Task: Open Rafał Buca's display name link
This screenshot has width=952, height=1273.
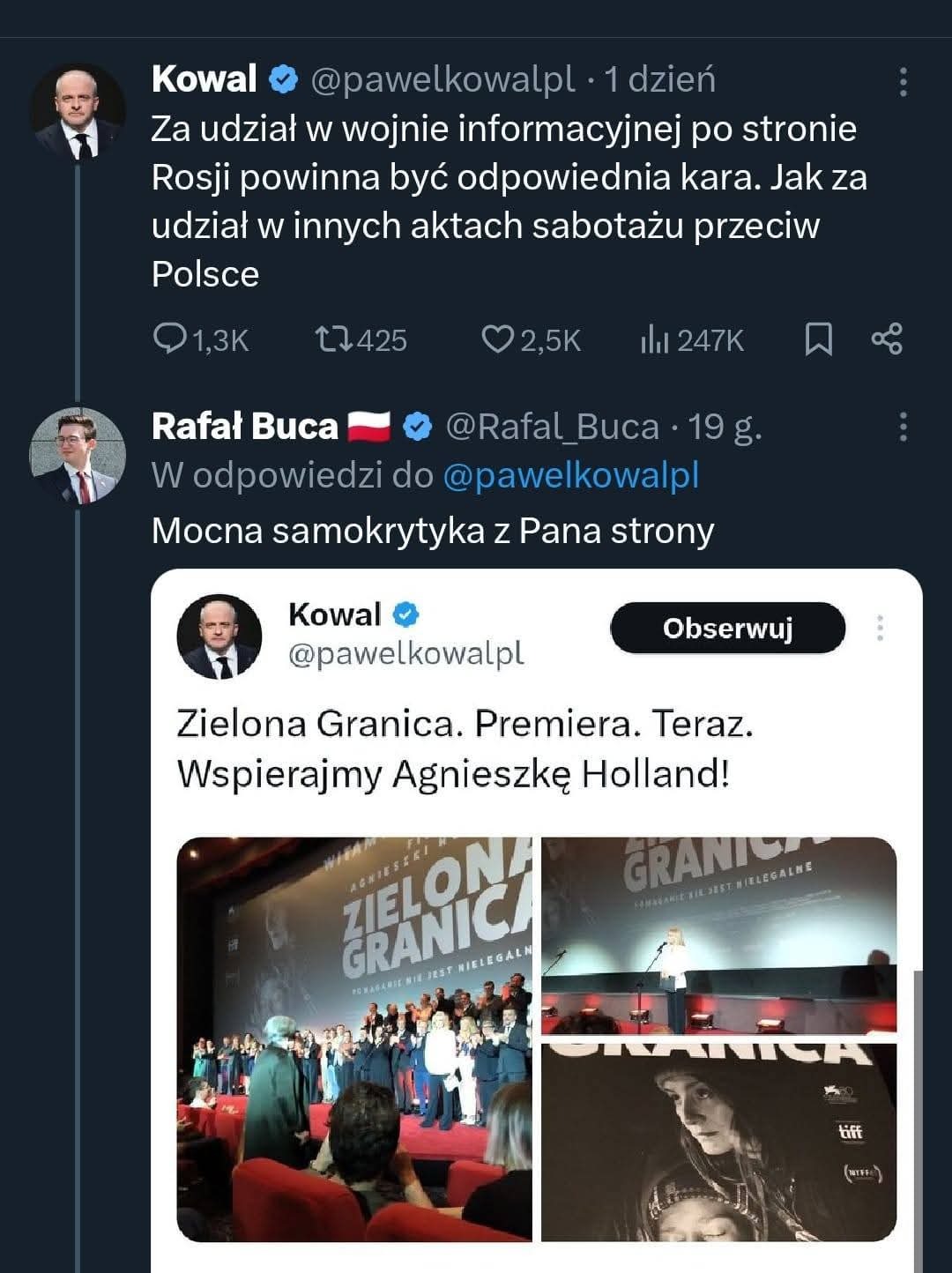Action: coord(244,428)
